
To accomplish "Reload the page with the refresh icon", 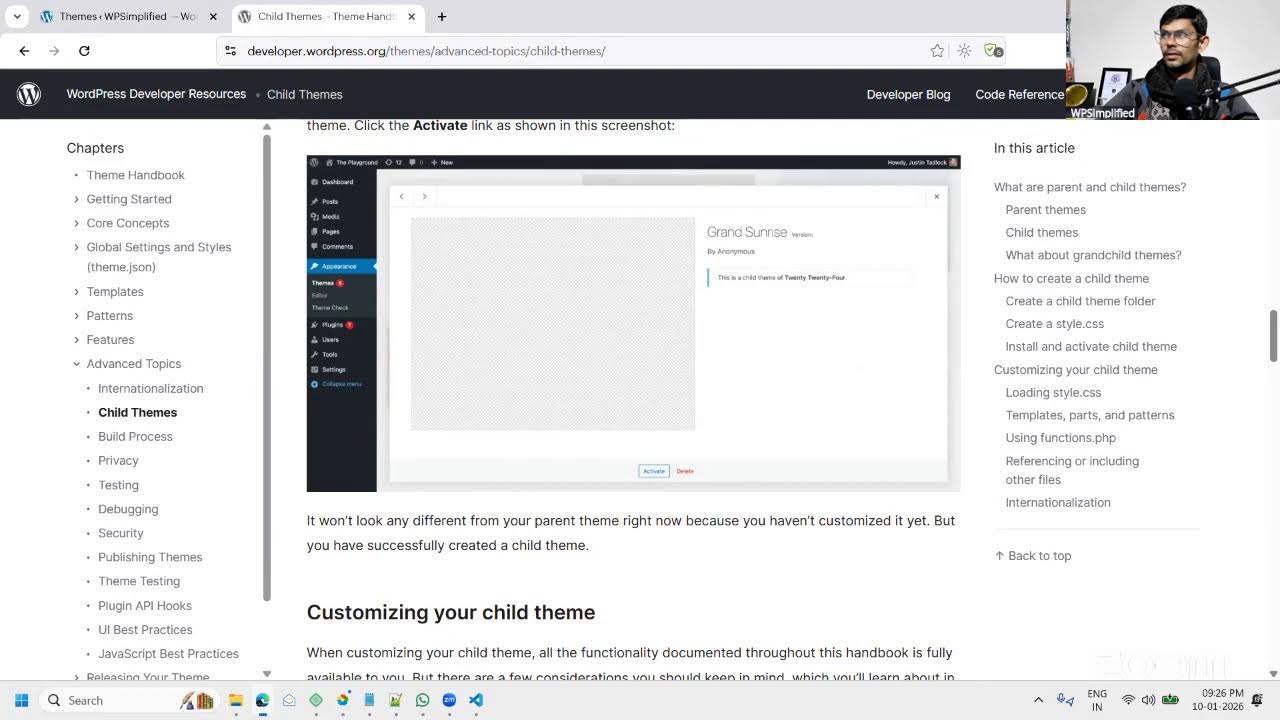I will tap(84, 51).
